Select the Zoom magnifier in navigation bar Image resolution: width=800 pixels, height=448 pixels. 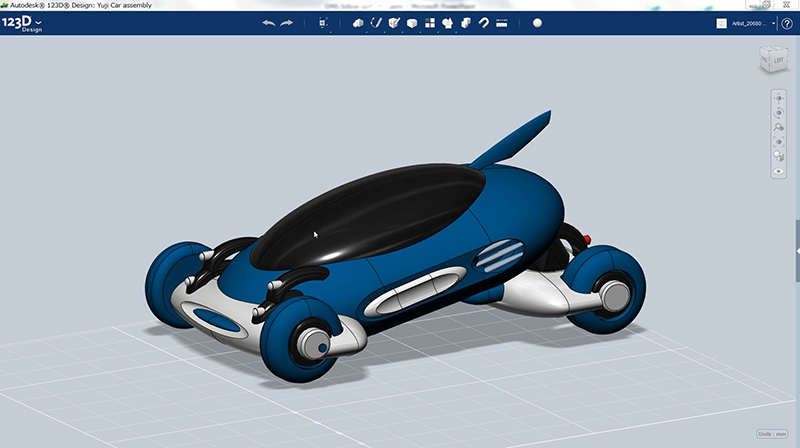(779, 128)
